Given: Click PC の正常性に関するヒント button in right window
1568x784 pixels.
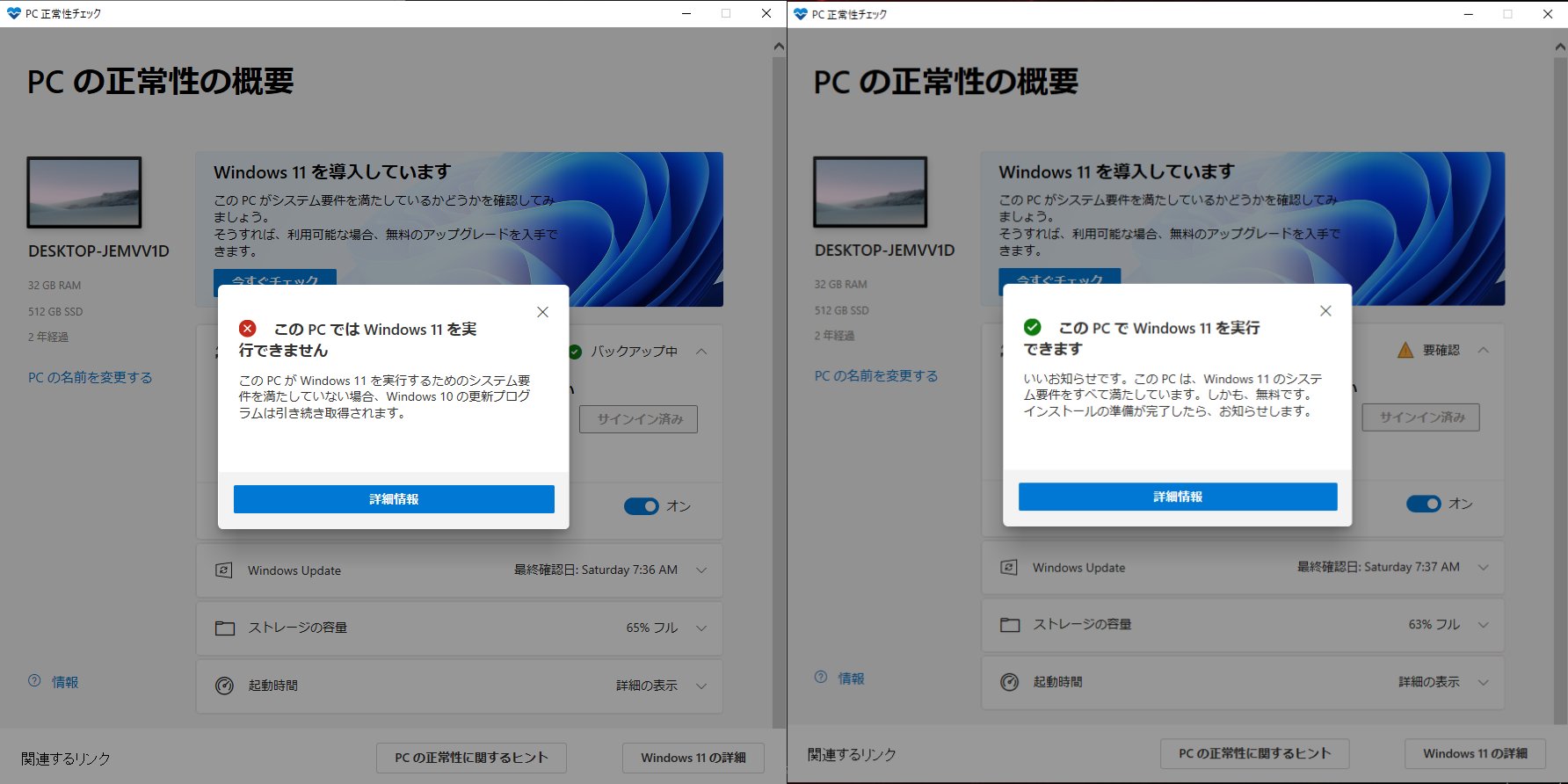Looking at the screenshot, I should pyautogui.click(x=1255, y=753).
